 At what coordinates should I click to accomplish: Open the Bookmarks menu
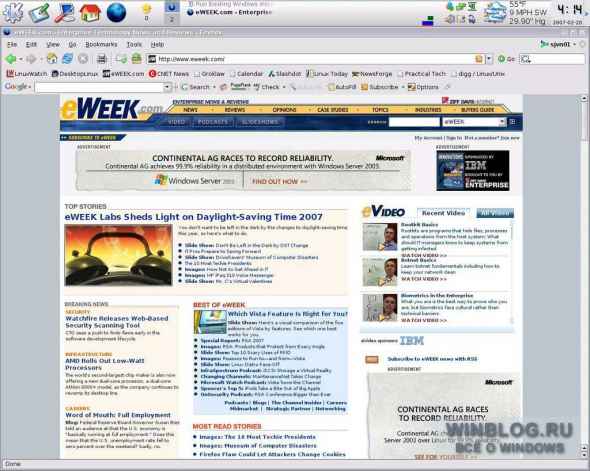pos(101,44)
